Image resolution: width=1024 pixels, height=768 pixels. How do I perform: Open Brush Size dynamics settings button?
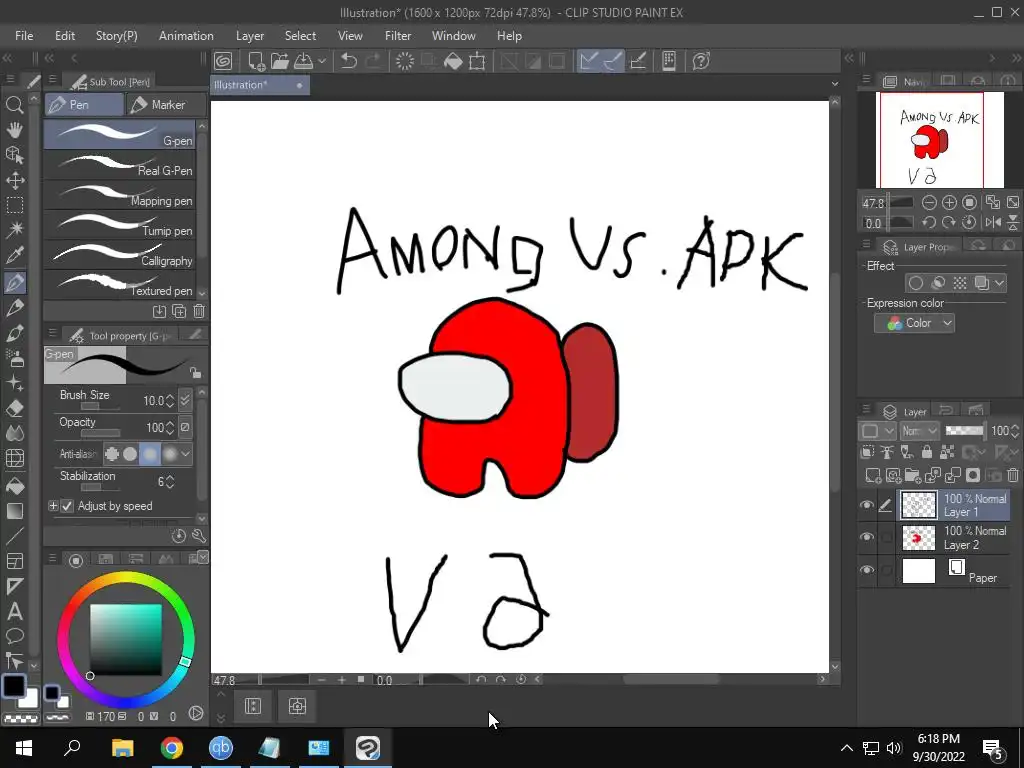(x=185, y=399)
